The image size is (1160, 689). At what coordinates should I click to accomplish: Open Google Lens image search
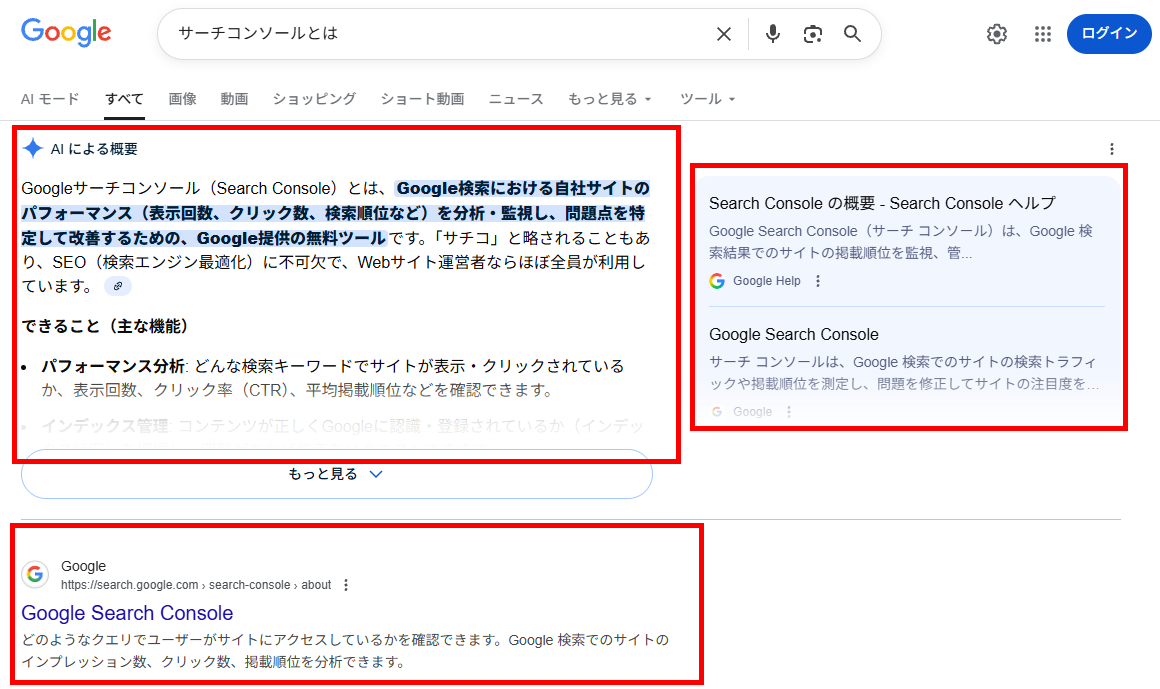click(812, 33)
